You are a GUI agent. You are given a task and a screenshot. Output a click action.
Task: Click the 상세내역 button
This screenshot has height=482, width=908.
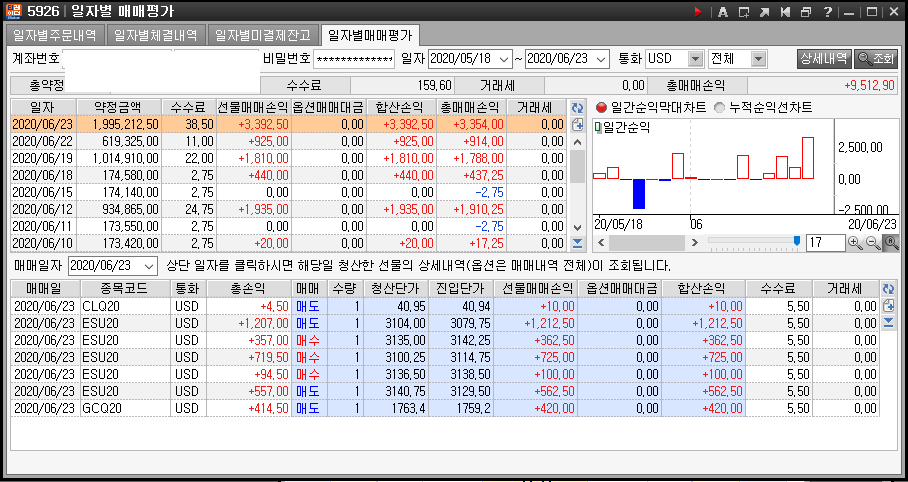(x=823, y=59)
